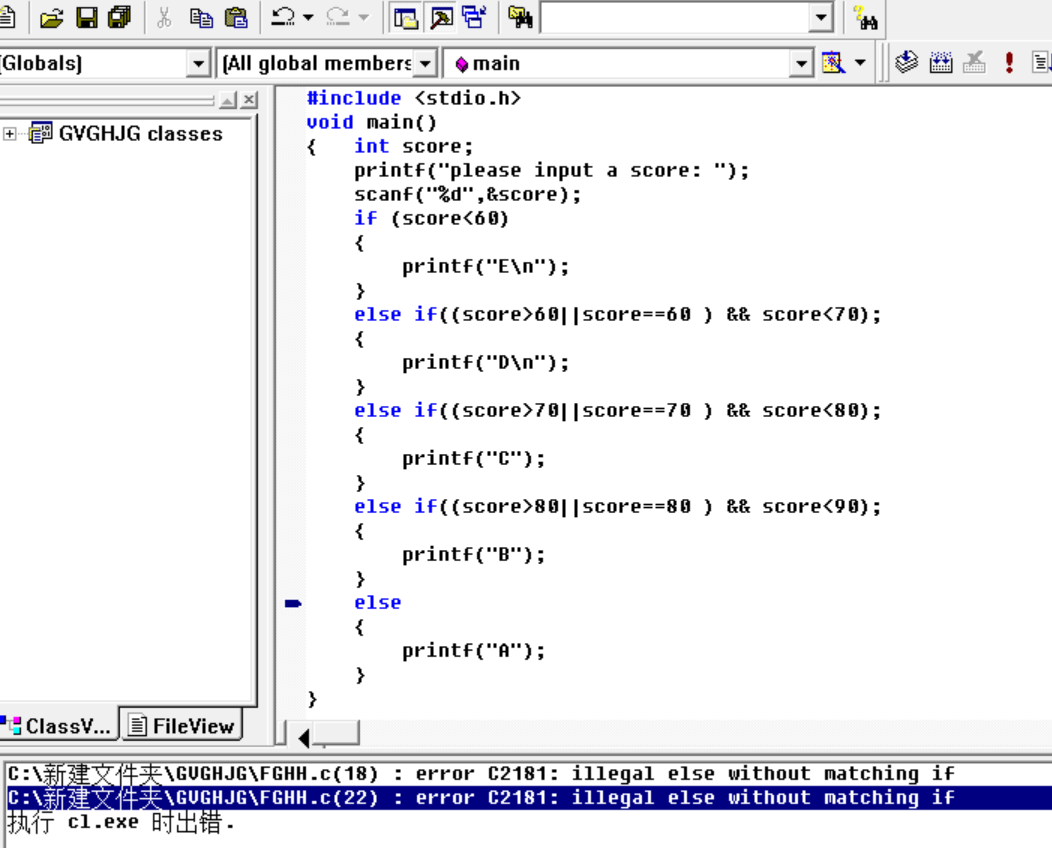Click the editor horizontal scroll thumb
This screenshot has height=848, width=1052.
coord(336,733)
